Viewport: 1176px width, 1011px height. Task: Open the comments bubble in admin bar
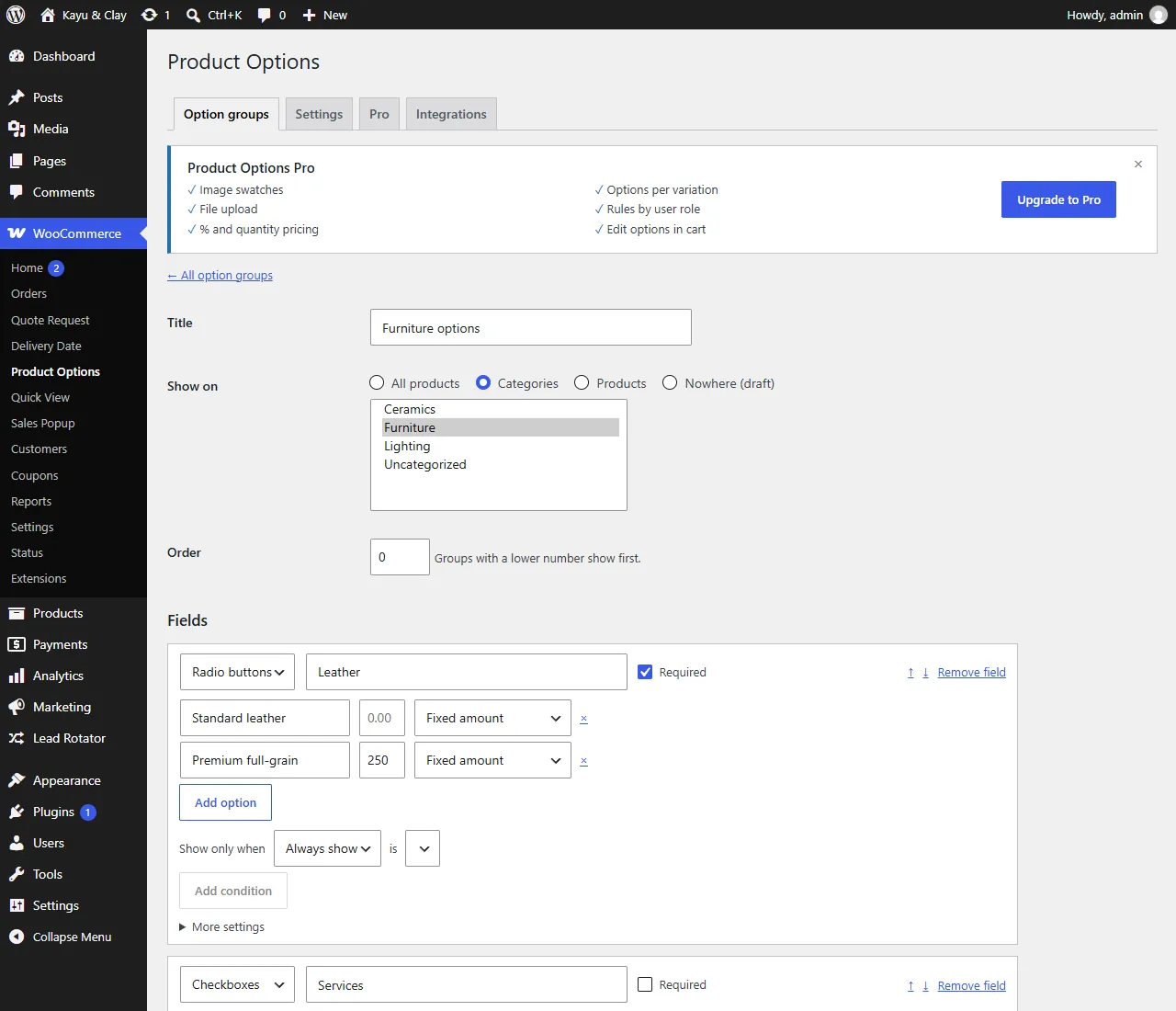coord(265,15)
